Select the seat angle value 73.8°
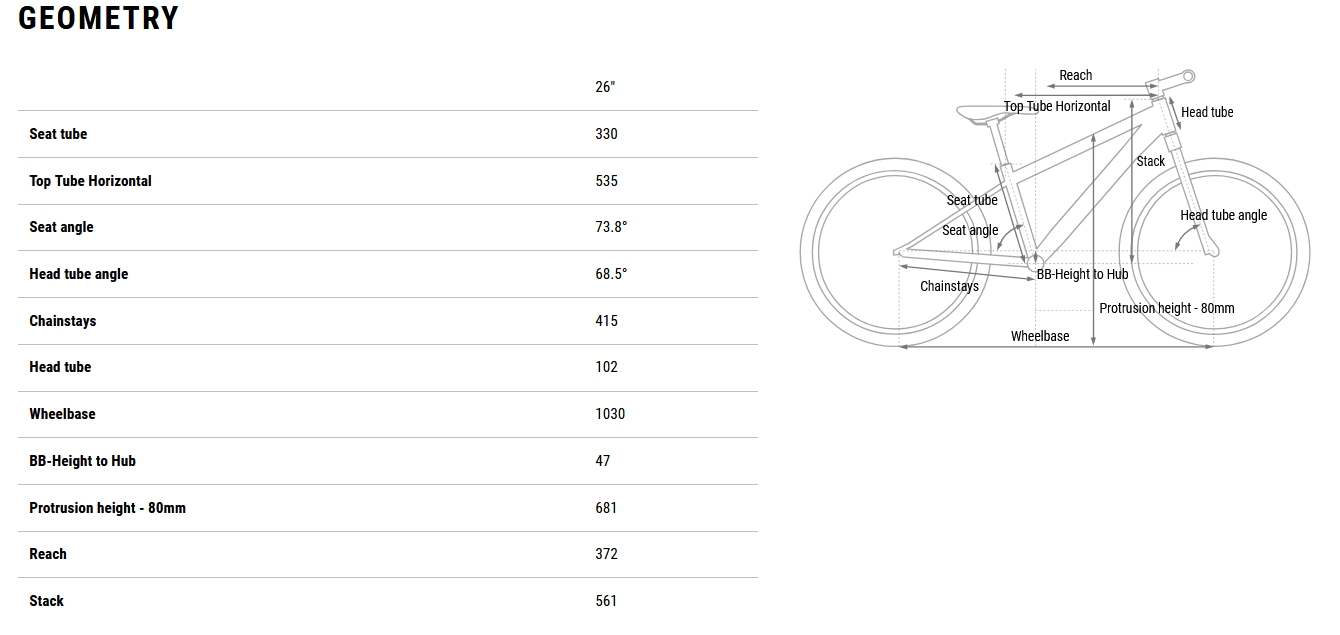Image resolution: width=1340 pixels, height=635 pixels. click(611, 227)
